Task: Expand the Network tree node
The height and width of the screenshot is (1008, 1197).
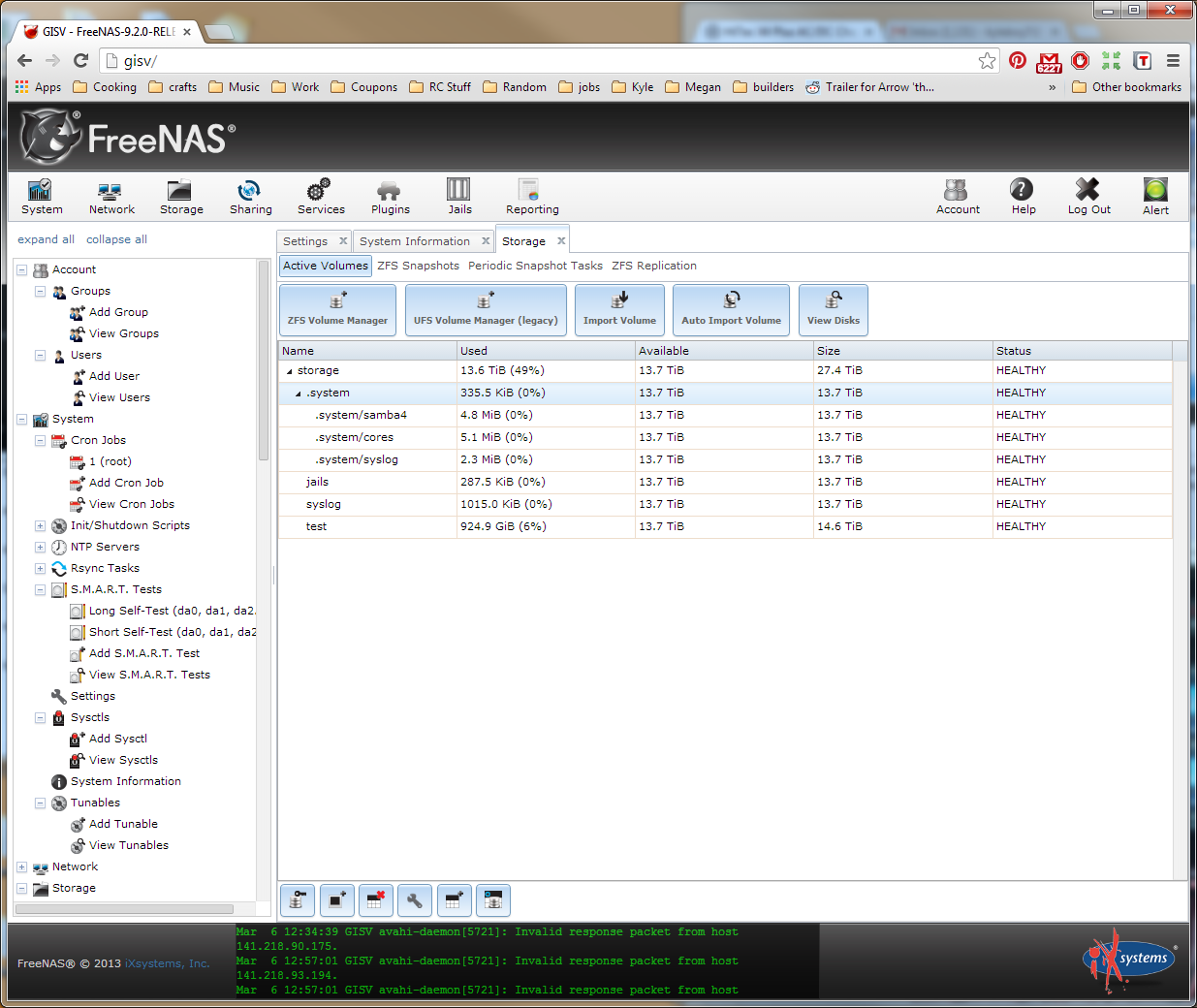Action: (x=21, y=866)
